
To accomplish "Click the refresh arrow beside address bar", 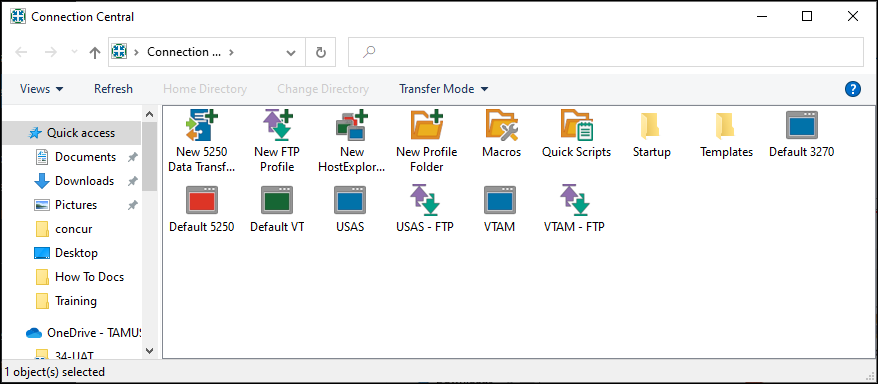I will (x=321, y=53).
